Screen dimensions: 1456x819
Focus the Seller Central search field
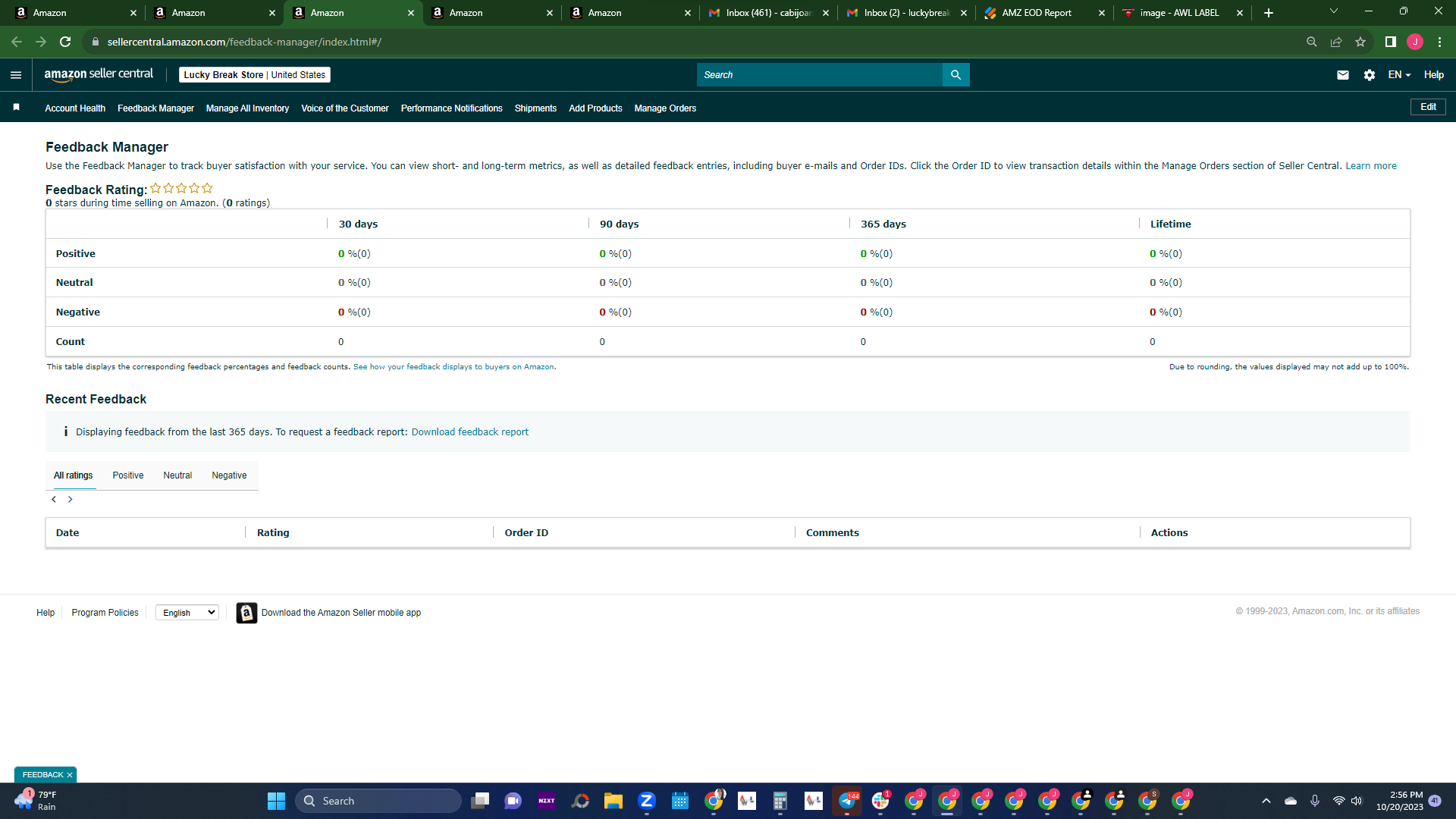[x=820, y=75]
